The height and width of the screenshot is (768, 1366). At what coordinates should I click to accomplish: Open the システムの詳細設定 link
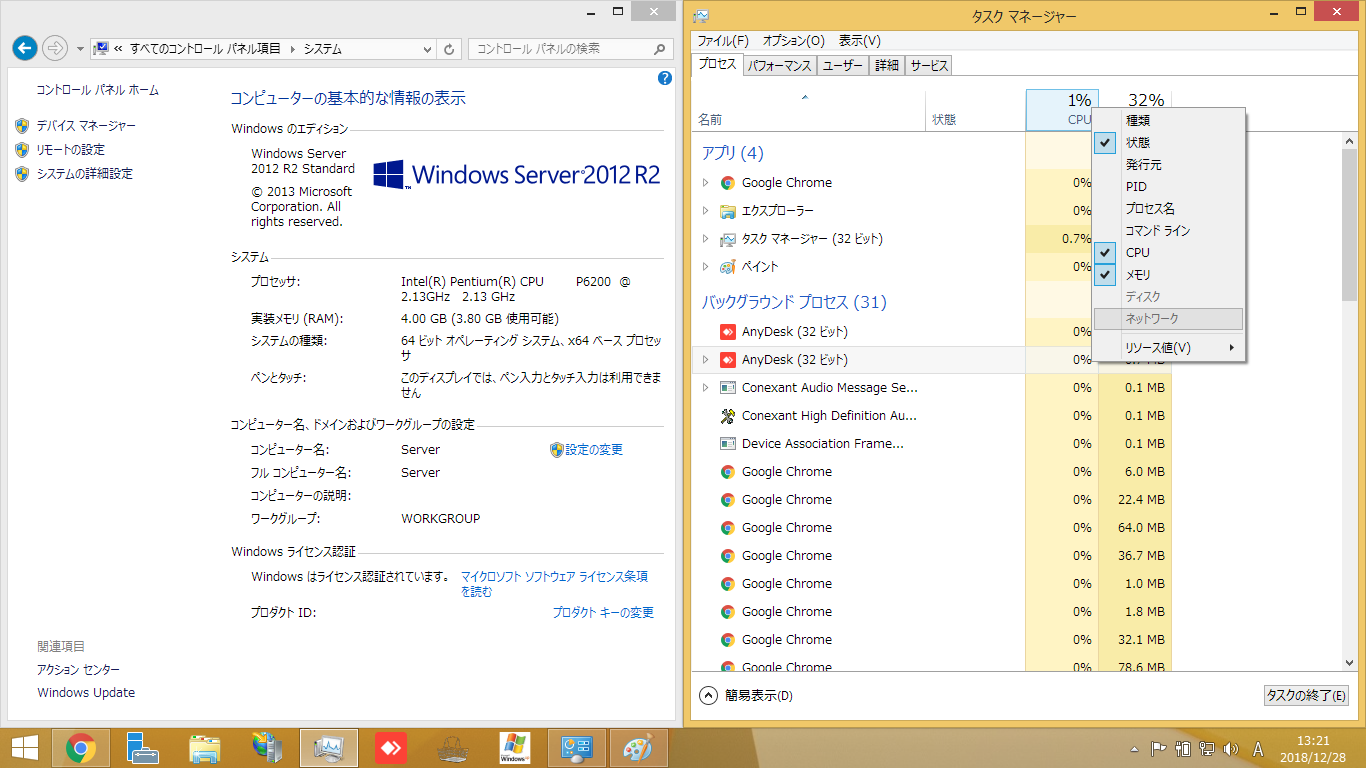(x=84, y=174)
